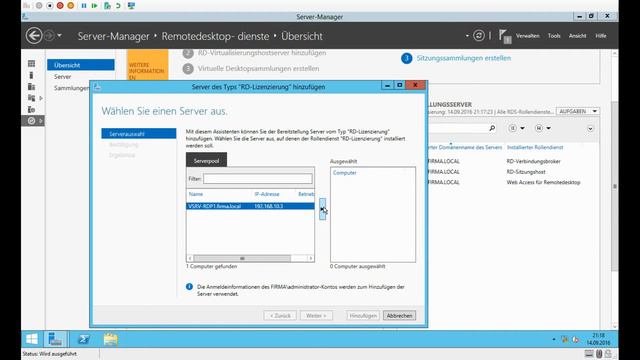The height and width of the screenshot is (360, 640).
Task: Select Serverauswahl step in the wizard
Action: click(x=139, y=134)
